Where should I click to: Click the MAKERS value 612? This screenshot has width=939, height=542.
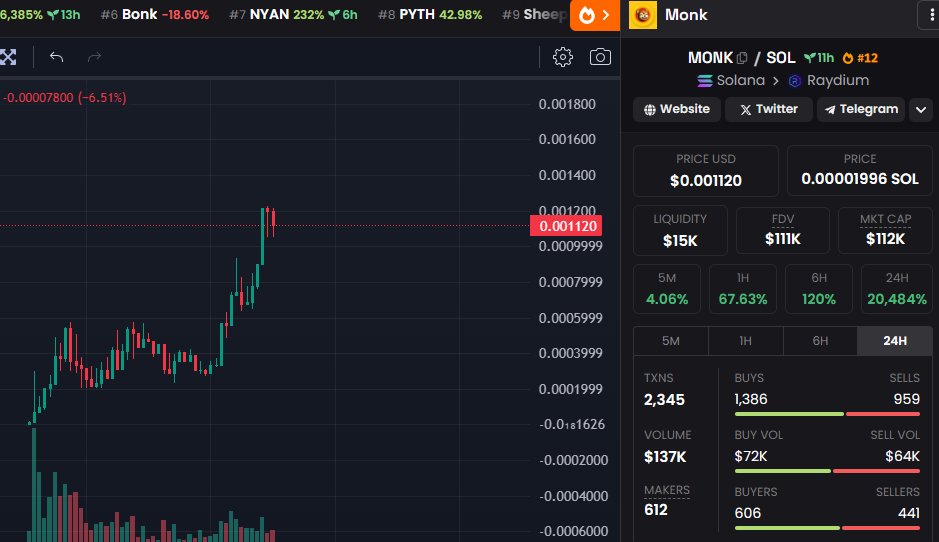coord(656,510)
